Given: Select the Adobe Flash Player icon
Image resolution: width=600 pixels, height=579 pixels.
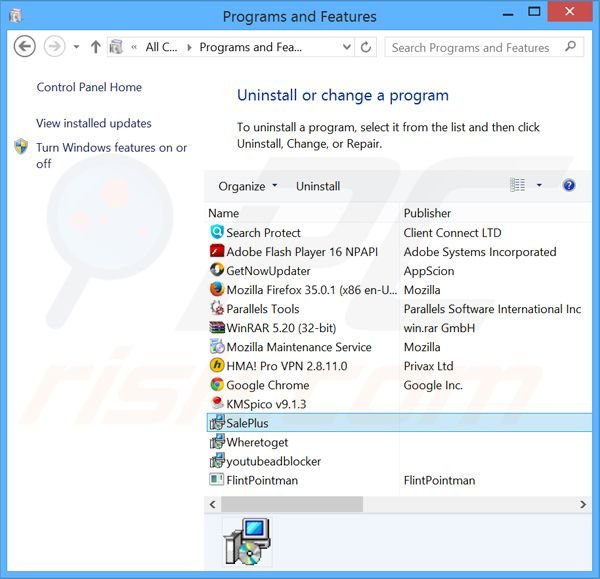Looking at the screenshot, I should tap(217, 251).
